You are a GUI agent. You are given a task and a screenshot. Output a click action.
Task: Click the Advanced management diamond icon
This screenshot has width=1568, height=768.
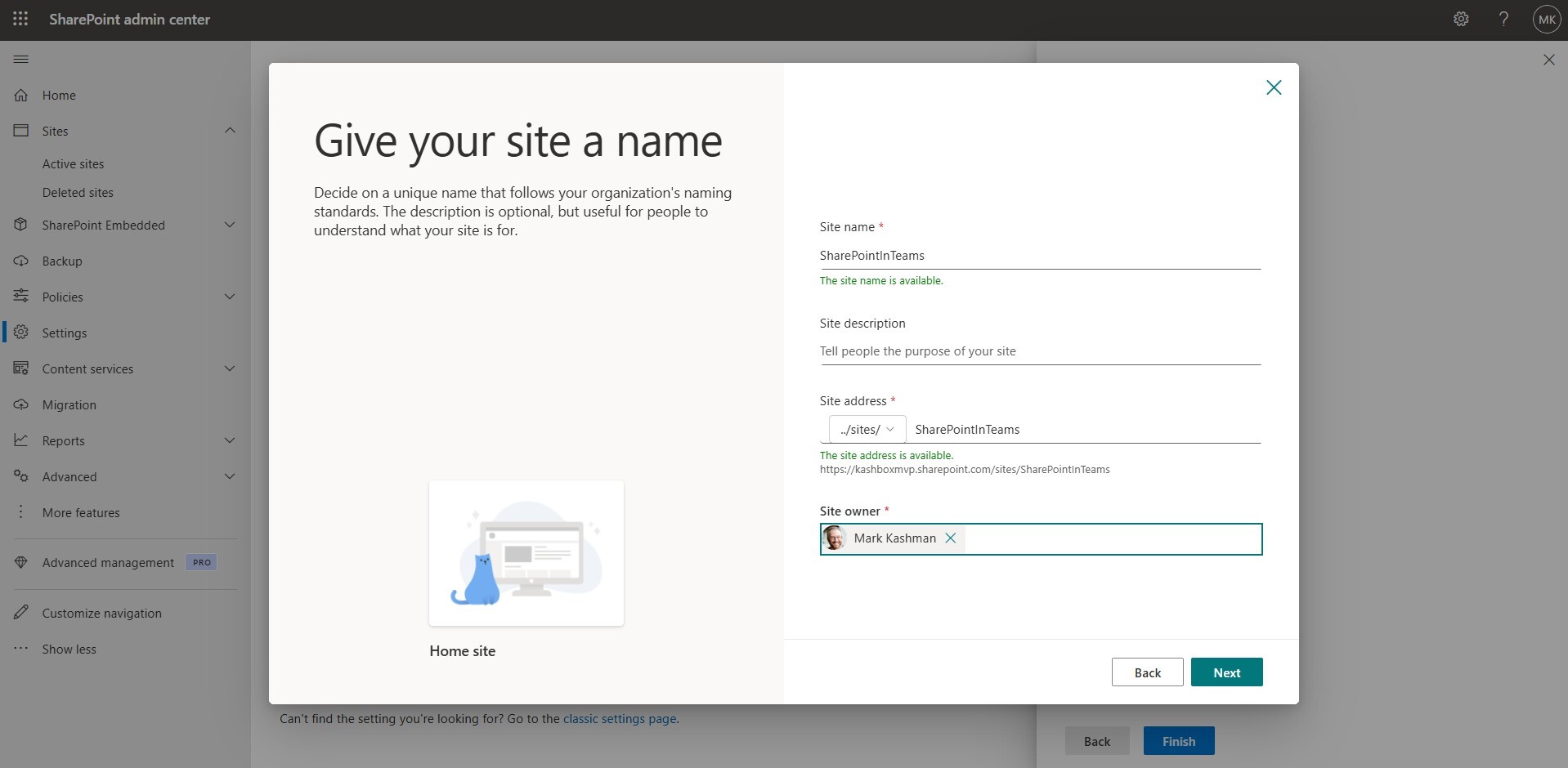pos(21,562)
